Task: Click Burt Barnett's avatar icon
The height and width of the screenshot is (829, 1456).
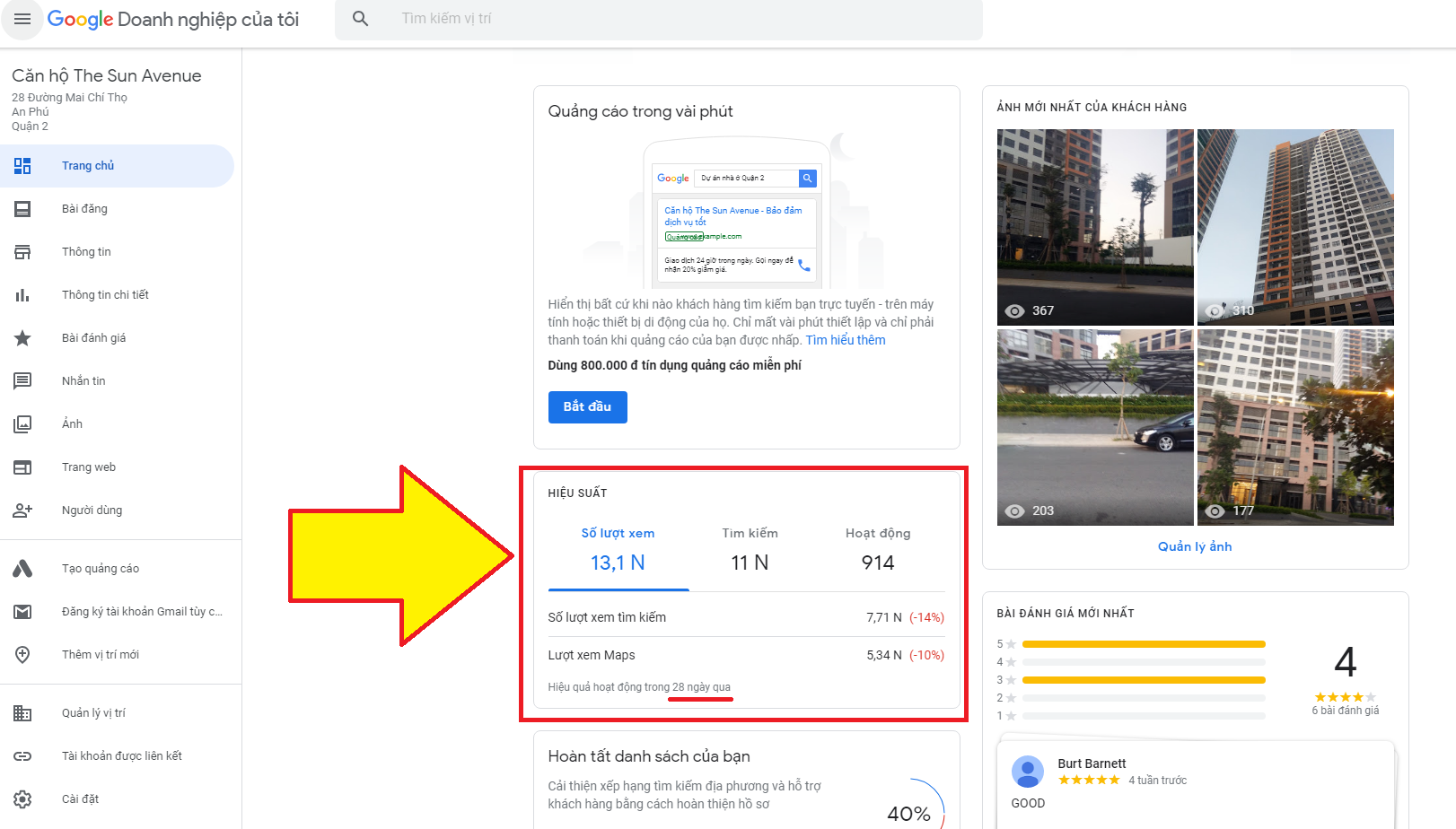Action: pos(1028,772)
